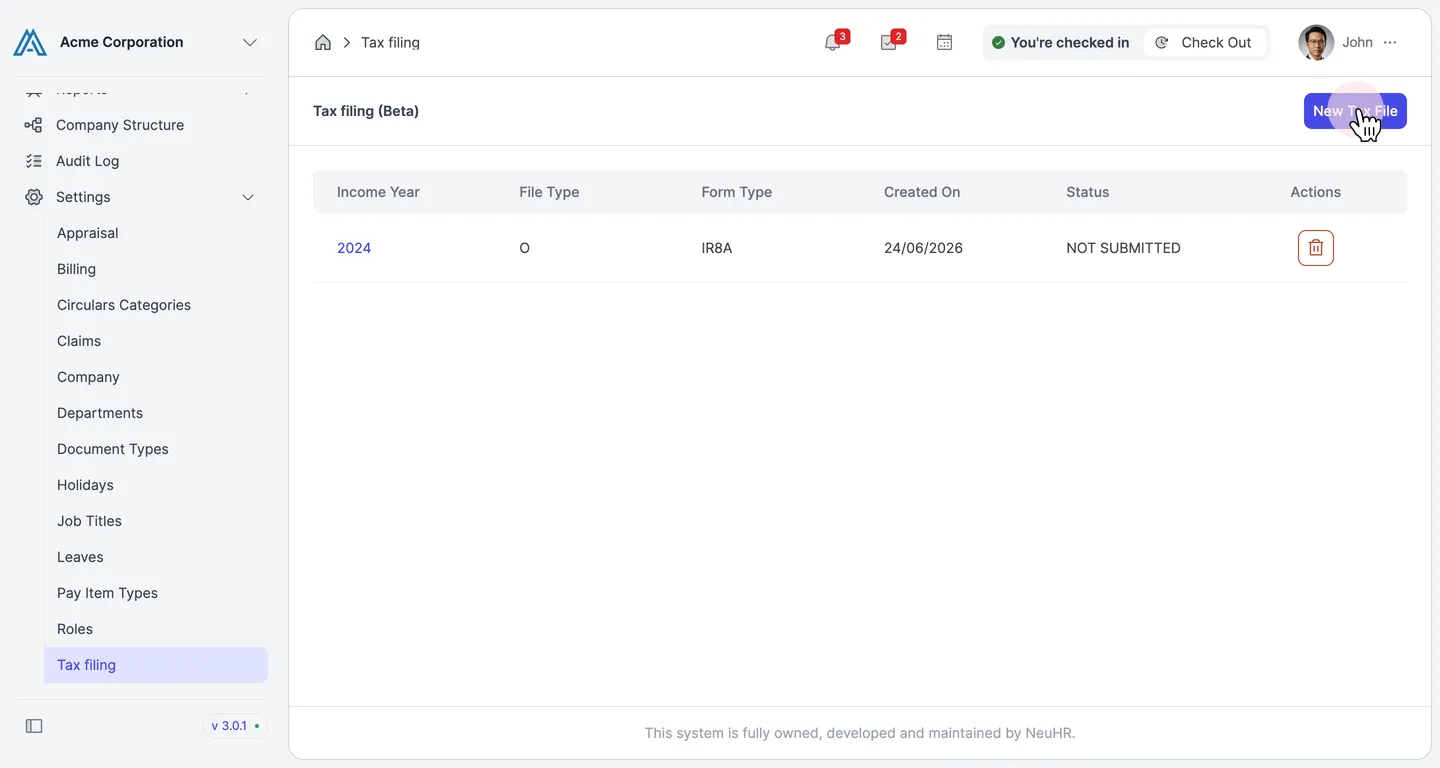
Task: Click Status column header
Action: click(x=1088, y=192)
